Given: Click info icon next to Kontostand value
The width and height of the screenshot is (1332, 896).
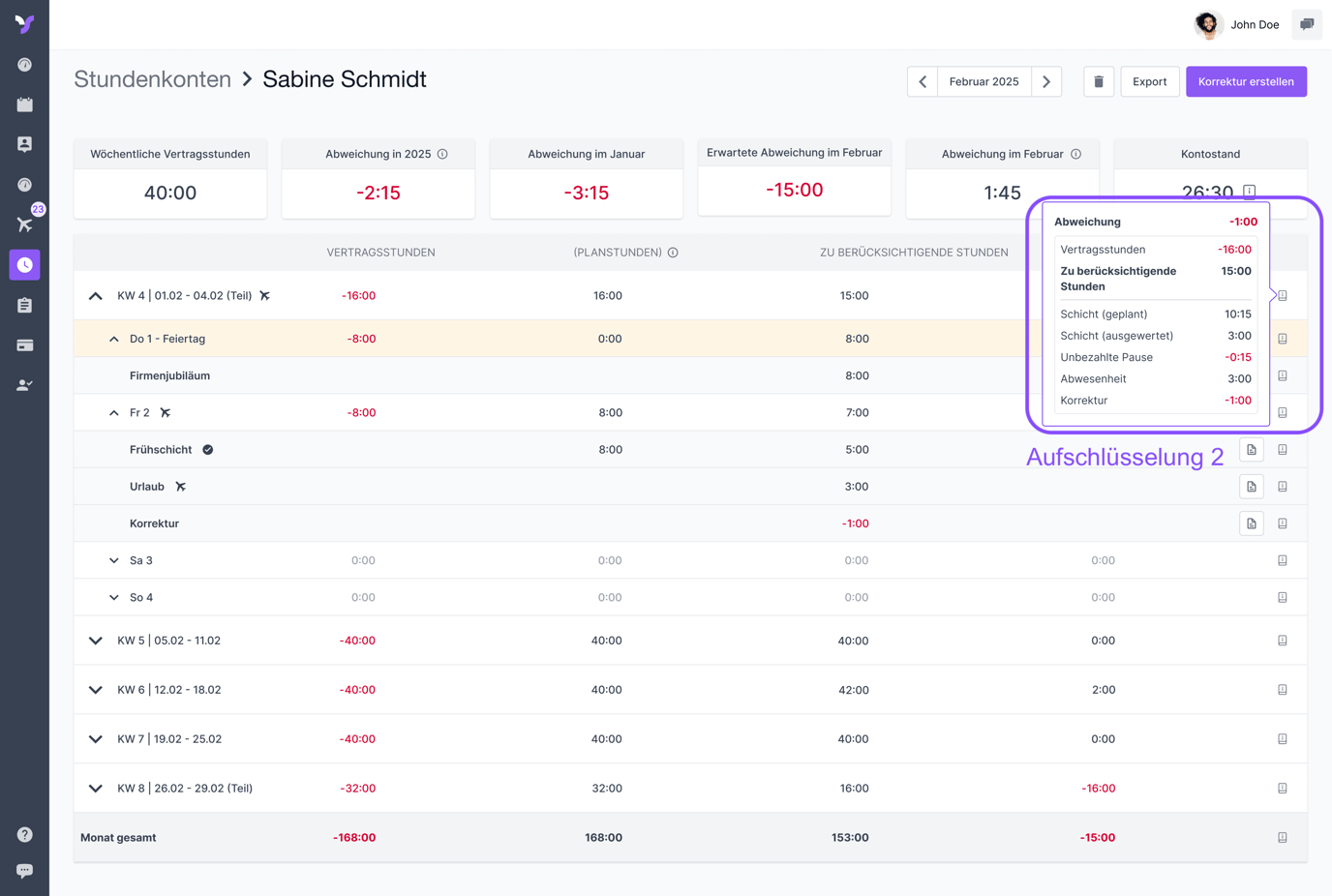Looking at the screenshot, I should [1250, 192].
